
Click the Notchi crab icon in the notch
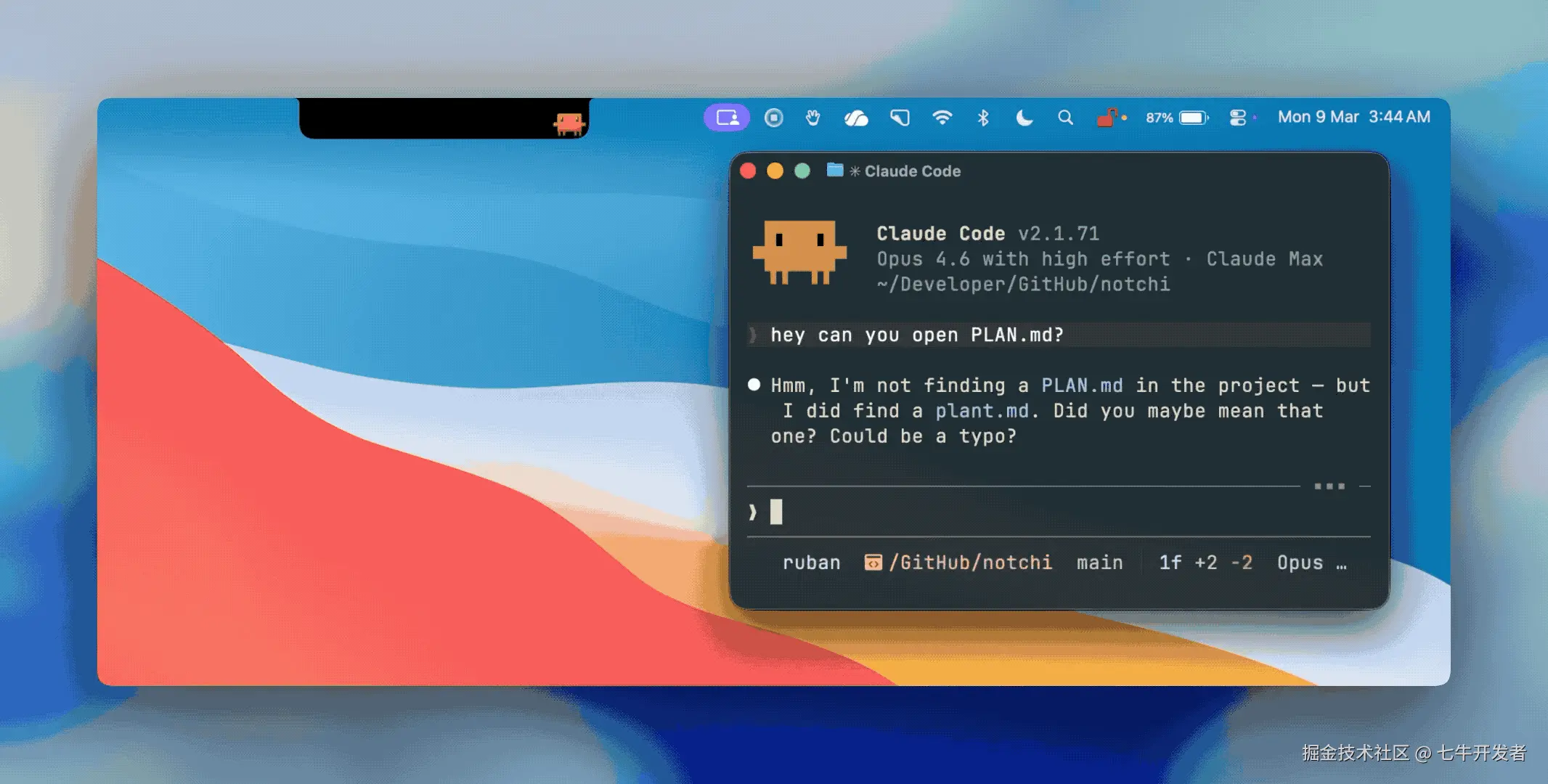(569, 123)
